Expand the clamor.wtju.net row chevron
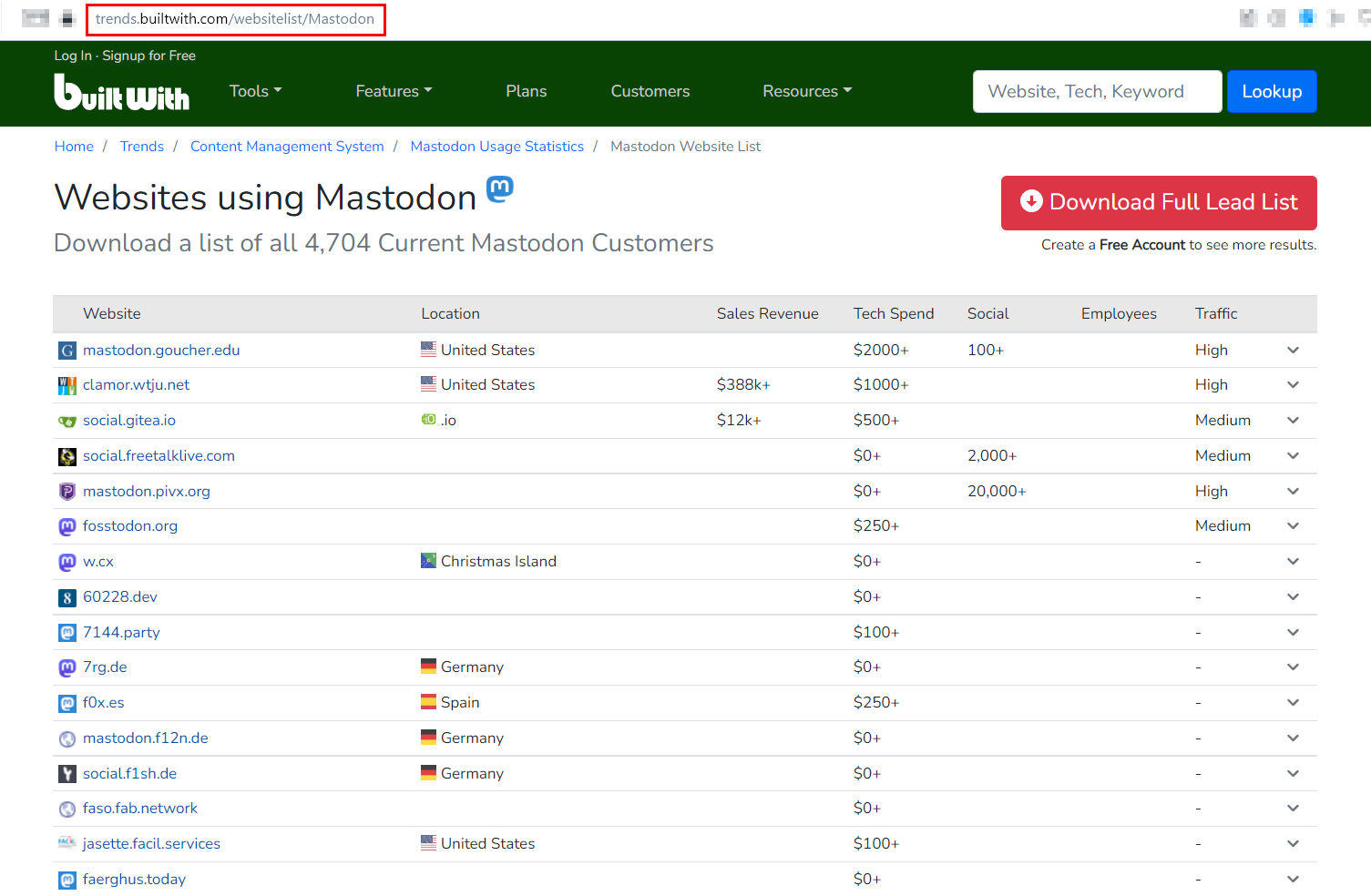The image size is (1371, 896). pos(1293,384)
